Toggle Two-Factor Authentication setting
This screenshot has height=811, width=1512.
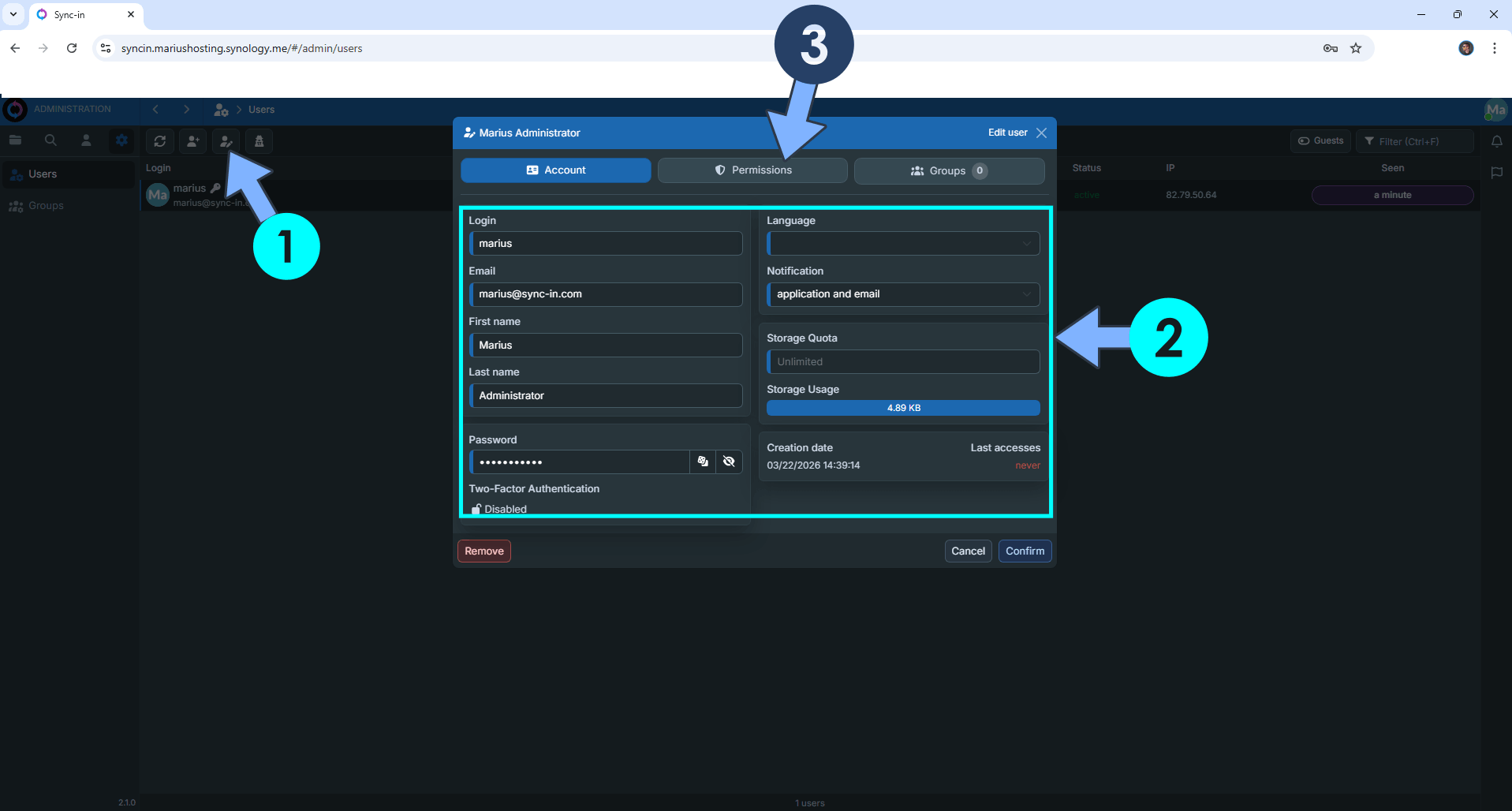pos(498,509)
